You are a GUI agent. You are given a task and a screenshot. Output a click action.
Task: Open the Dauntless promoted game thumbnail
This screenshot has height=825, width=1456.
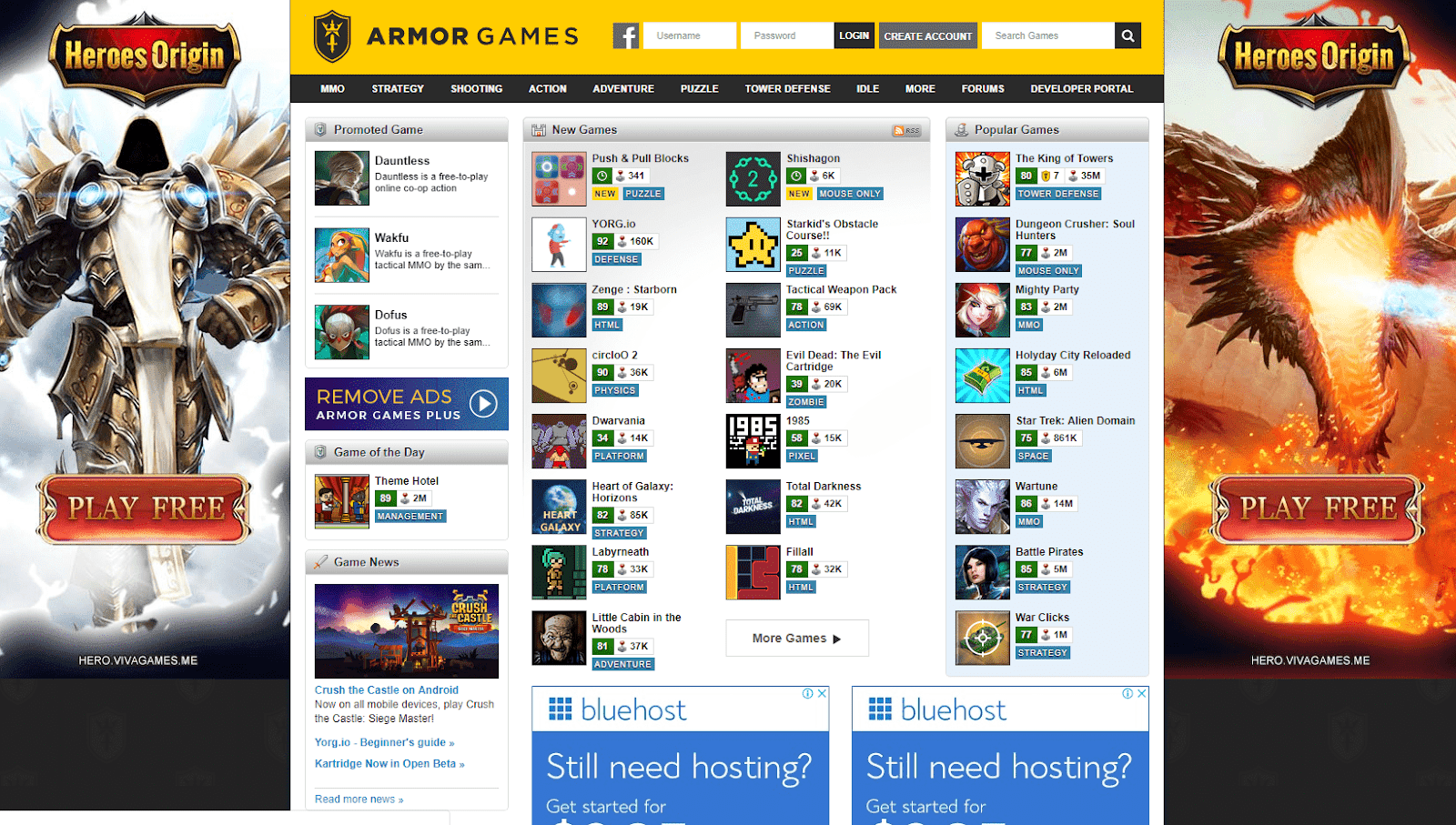[342, 178]
